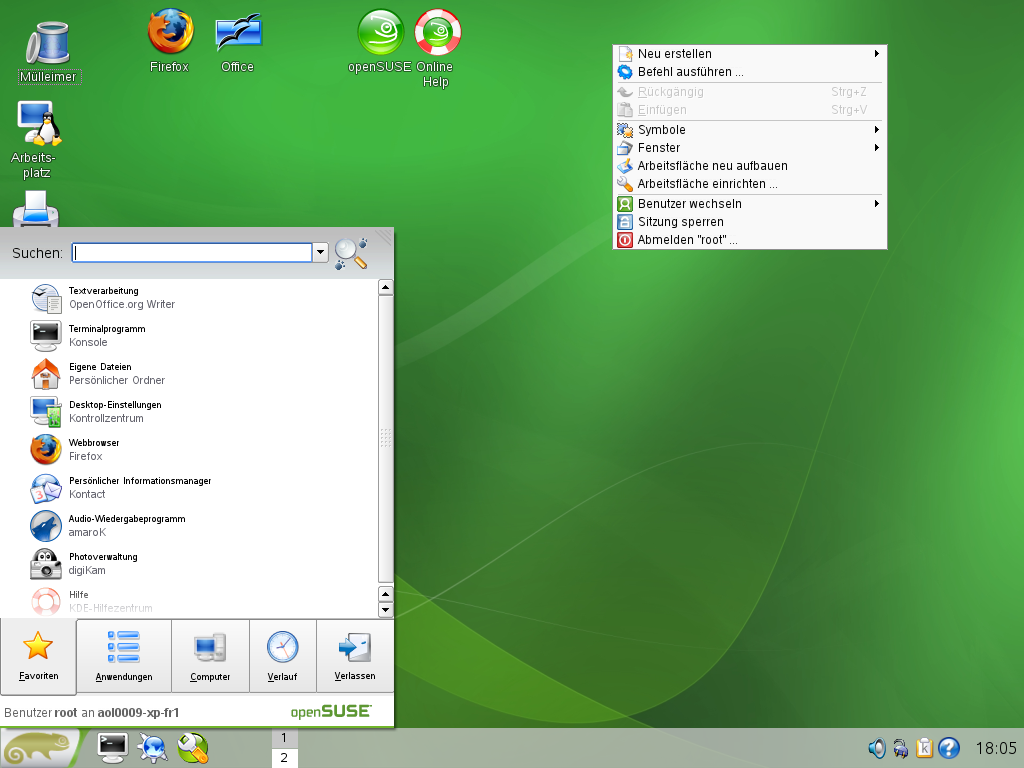1024x768 pixels.
Task: Expand the search field dropdown arrow
Action: (321, 253)
